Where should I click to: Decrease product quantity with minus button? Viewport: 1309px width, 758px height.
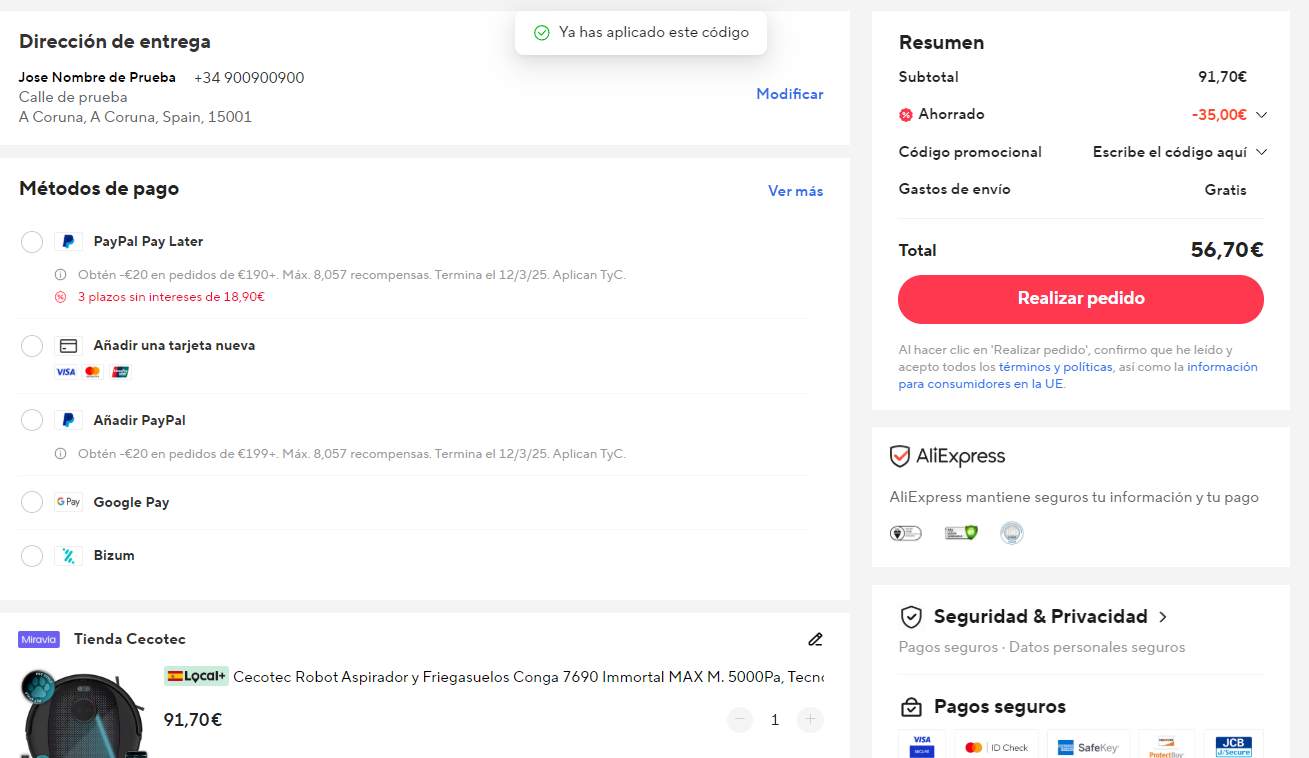[740, 720]
